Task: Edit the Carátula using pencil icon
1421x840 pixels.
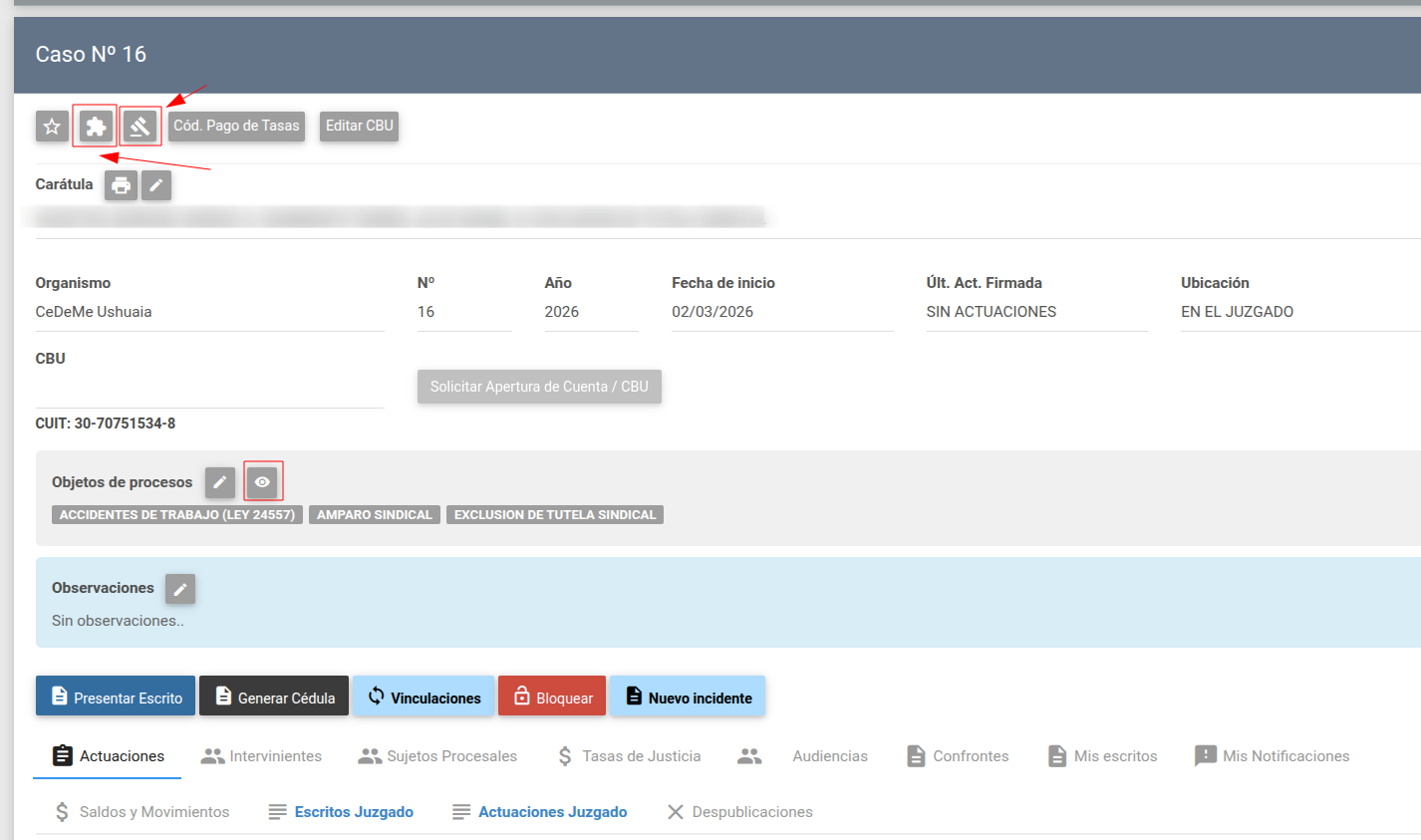Action: pyautogui.click(x=156, y=185)
